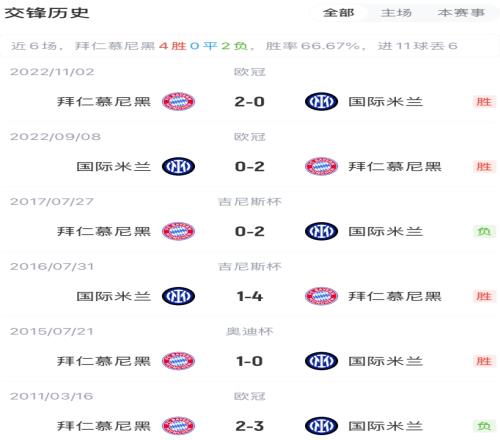Click the 胜 badge for 2022/11/02 match
The width and height of the screenshot is (500, 440).
[484, 102]
